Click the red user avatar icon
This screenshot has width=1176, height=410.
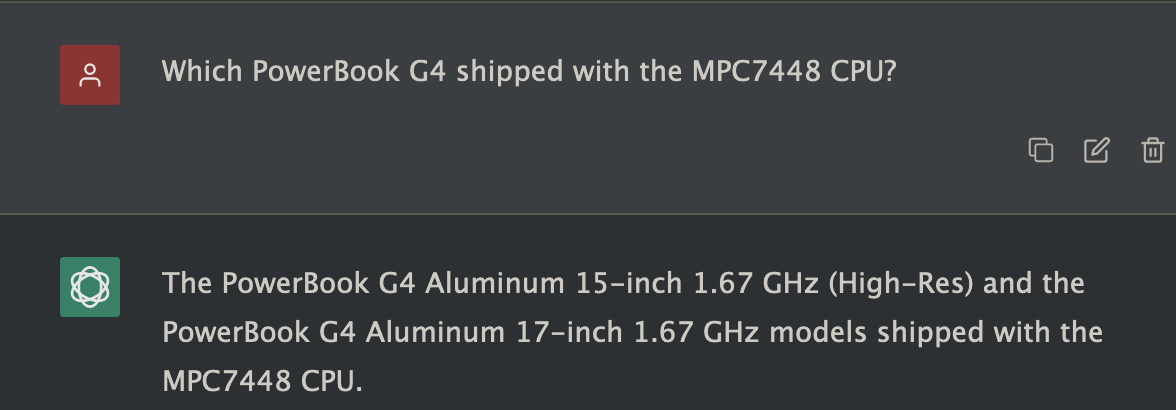click(x=90, y=75)
